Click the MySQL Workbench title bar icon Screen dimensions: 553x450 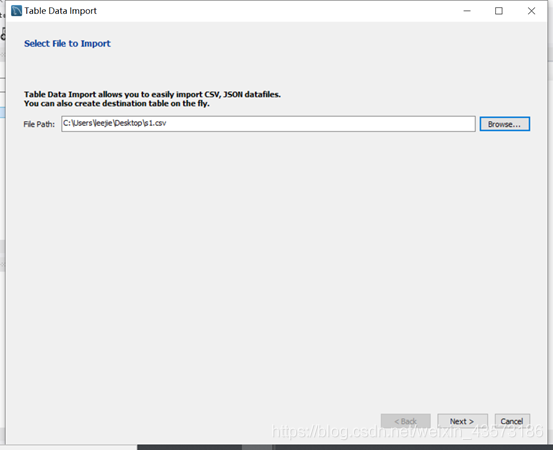click(16, 11)
